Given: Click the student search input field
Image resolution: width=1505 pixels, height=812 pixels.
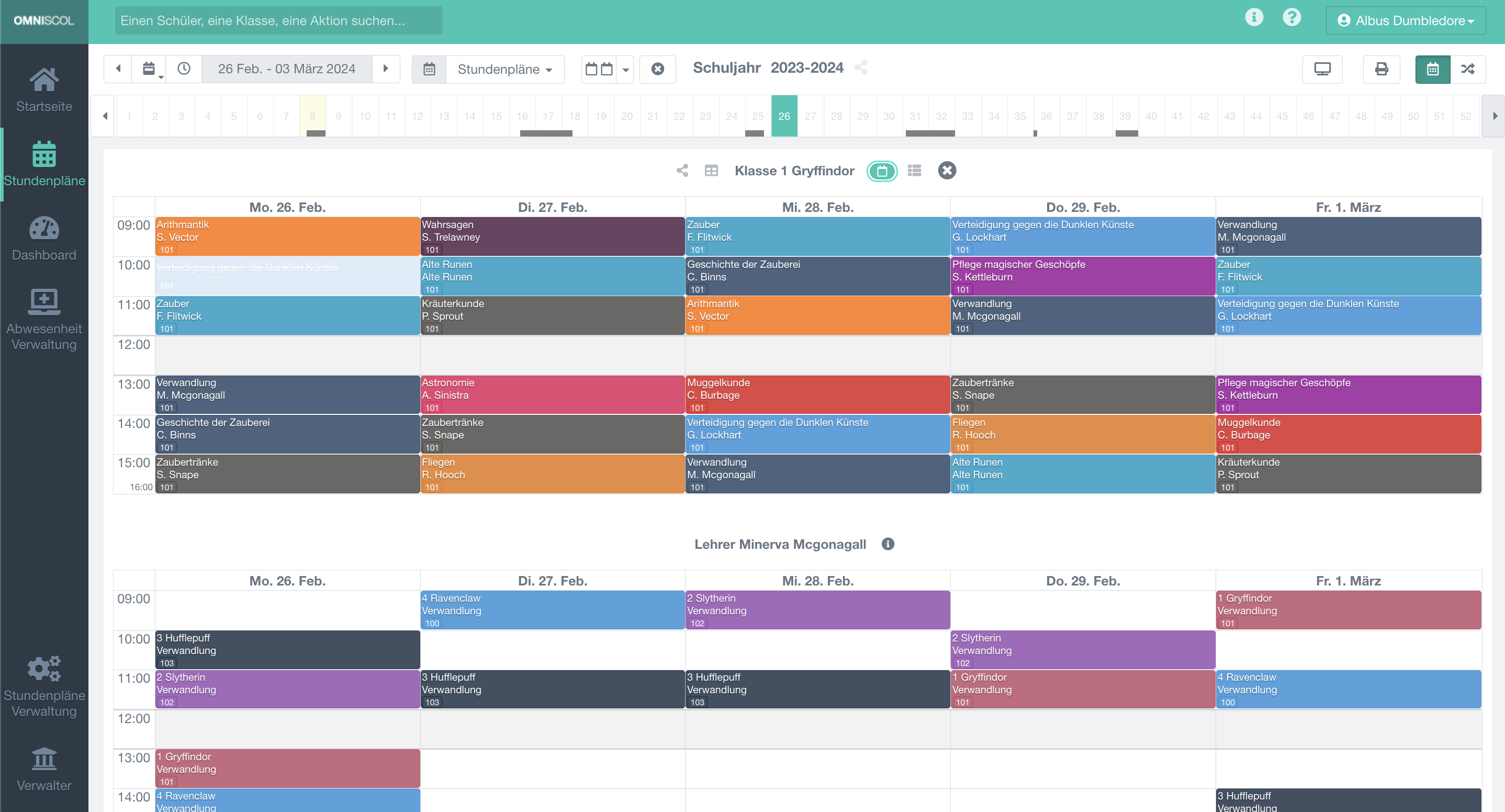Looking at the screenshot, I should coord(278,20).
